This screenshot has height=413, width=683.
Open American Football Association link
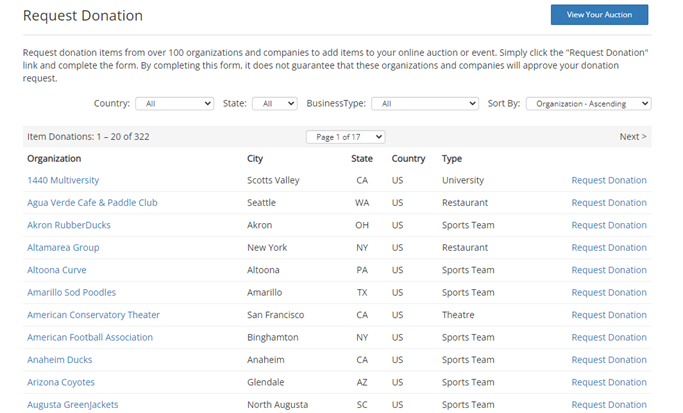pos(90,337)
